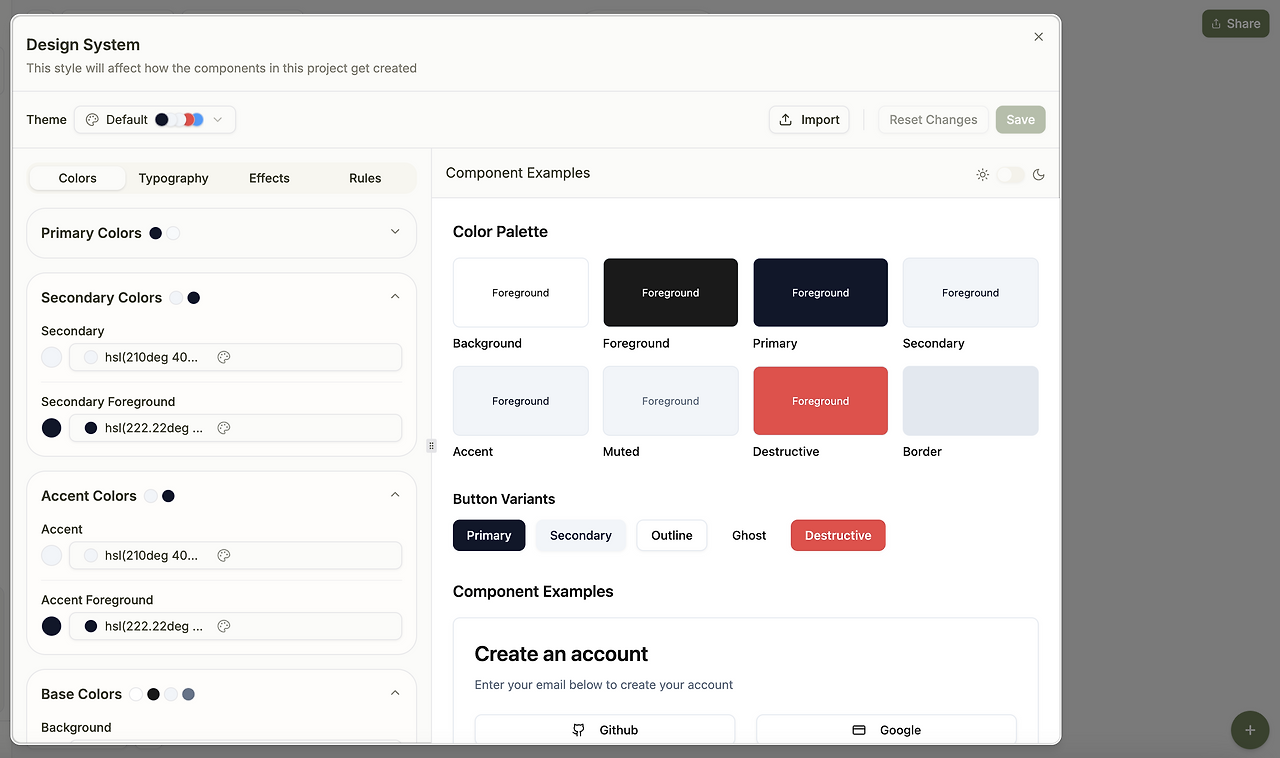This screenshot has height=758, width=1280.
Task: Click the Import button
Action: (809, 119)
